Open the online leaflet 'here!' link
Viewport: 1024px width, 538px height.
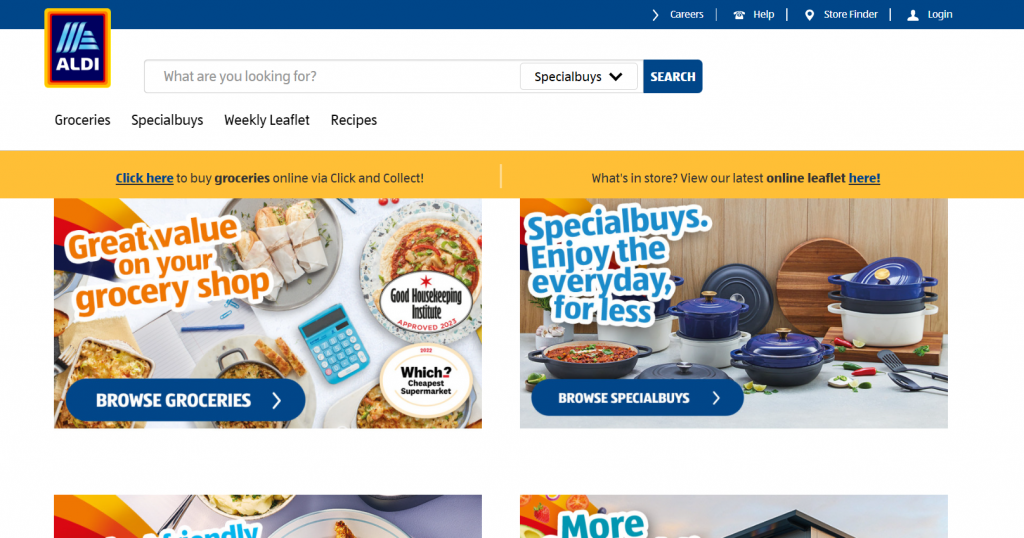864,178
